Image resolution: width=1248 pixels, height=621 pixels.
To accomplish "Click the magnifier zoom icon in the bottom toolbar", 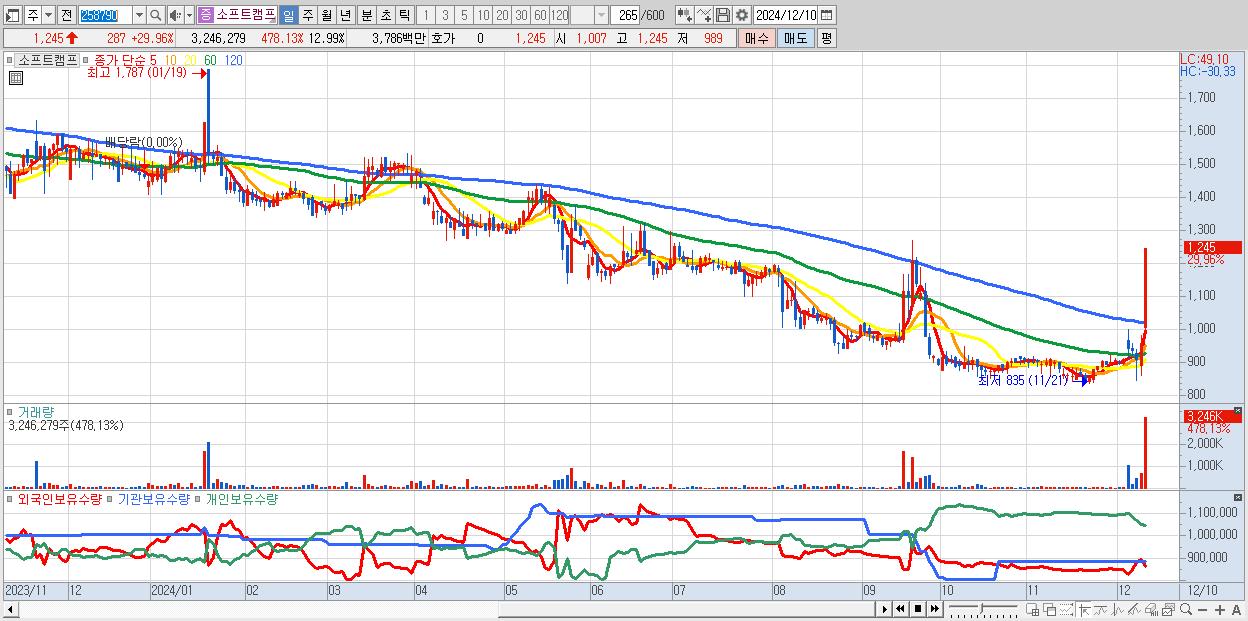I will tap(1186, 609).
